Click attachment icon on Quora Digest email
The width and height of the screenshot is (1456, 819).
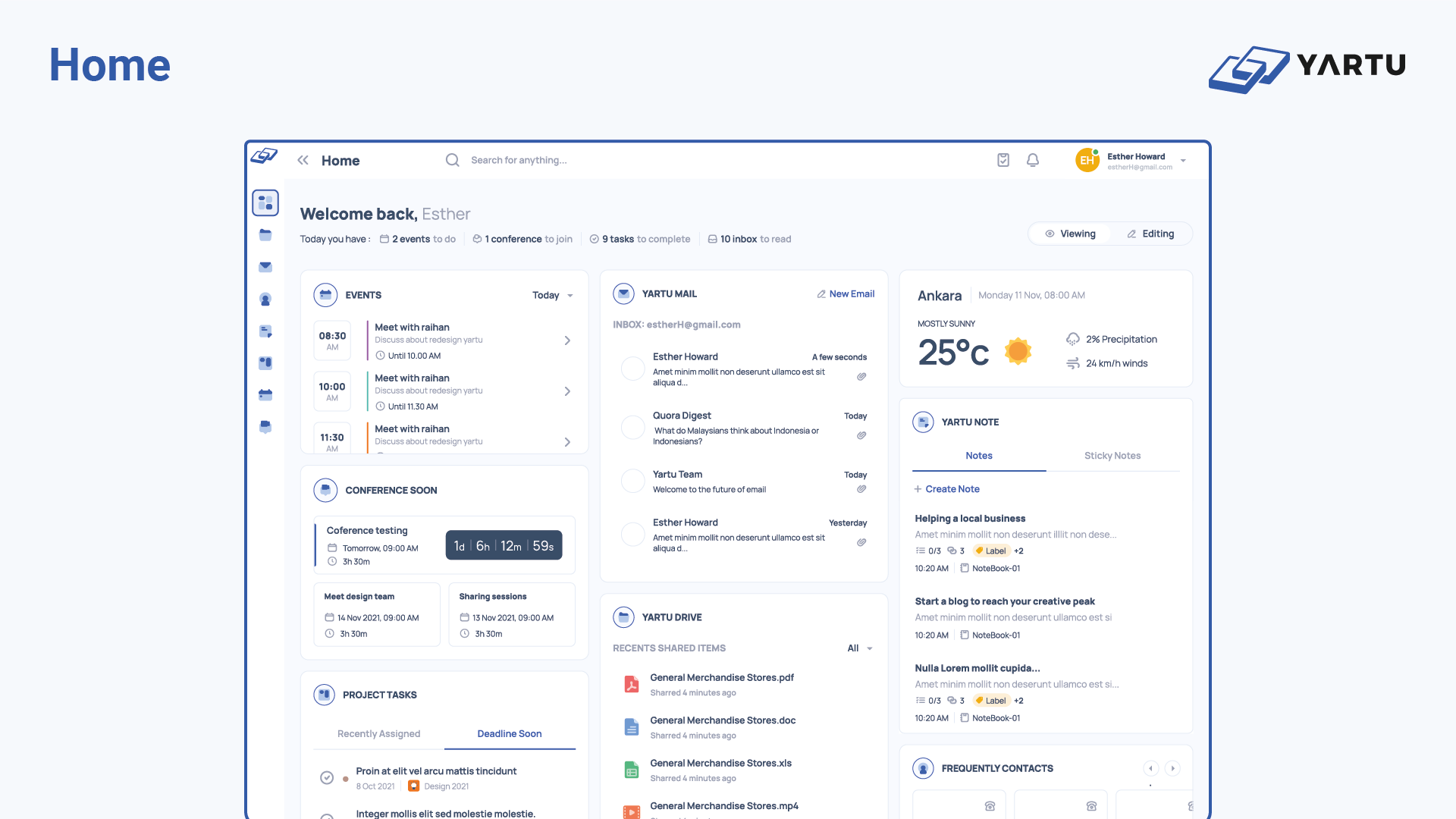coord(861,435)
